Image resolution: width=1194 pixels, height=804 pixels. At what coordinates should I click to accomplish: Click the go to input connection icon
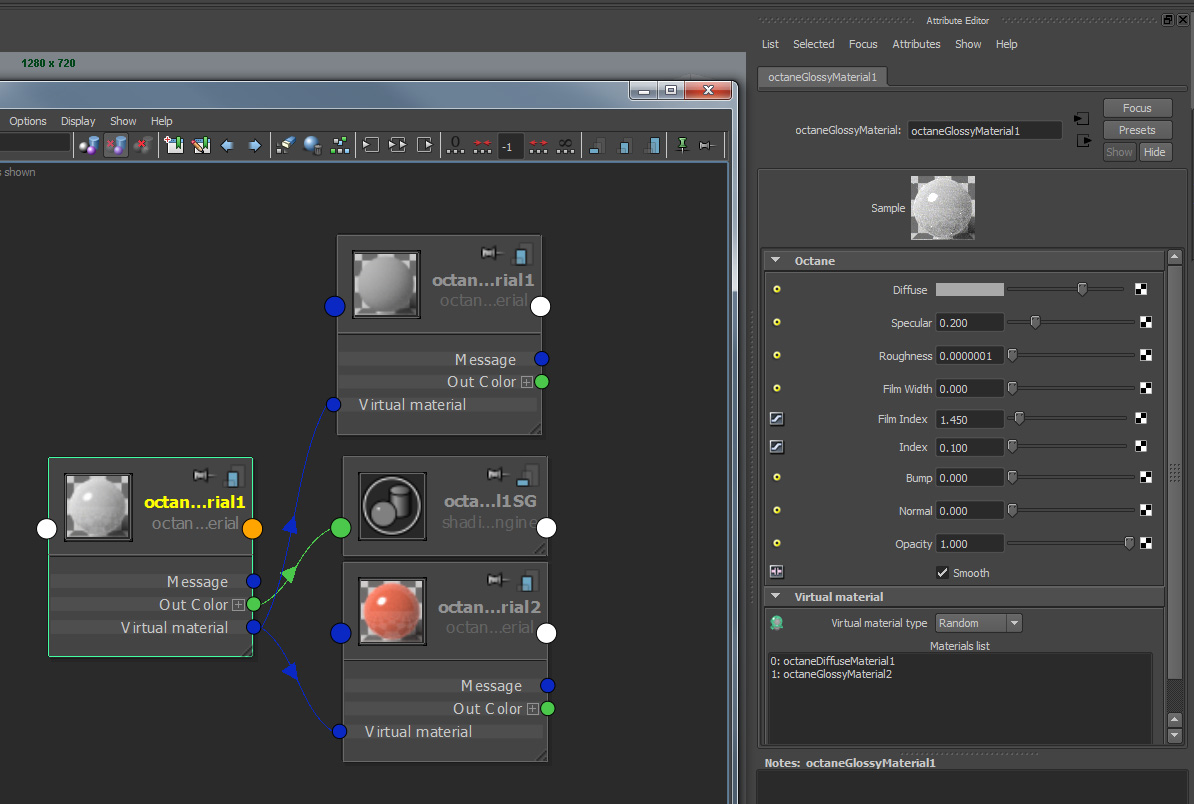tap(1081, 119)
